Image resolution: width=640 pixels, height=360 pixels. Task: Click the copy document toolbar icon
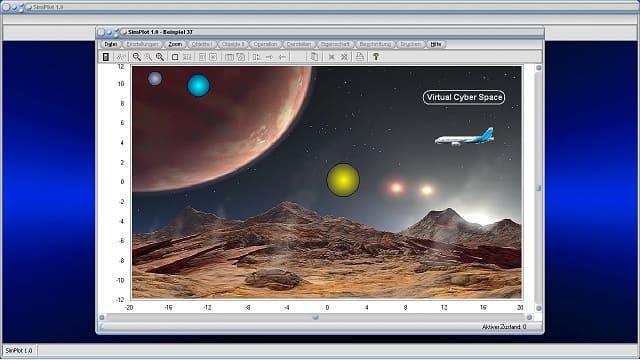pos(314,57)
